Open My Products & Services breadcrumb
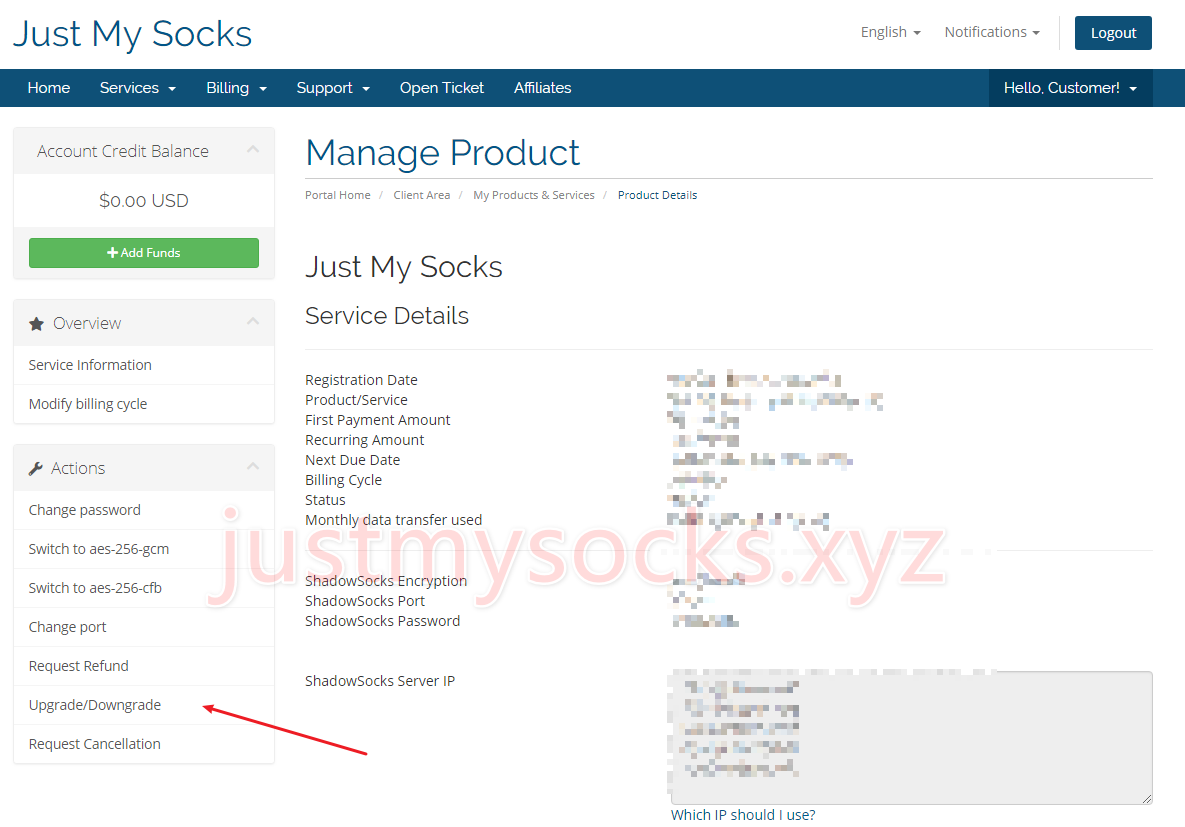Viewport: 1185px width, 827px height. tap(534, 195)
